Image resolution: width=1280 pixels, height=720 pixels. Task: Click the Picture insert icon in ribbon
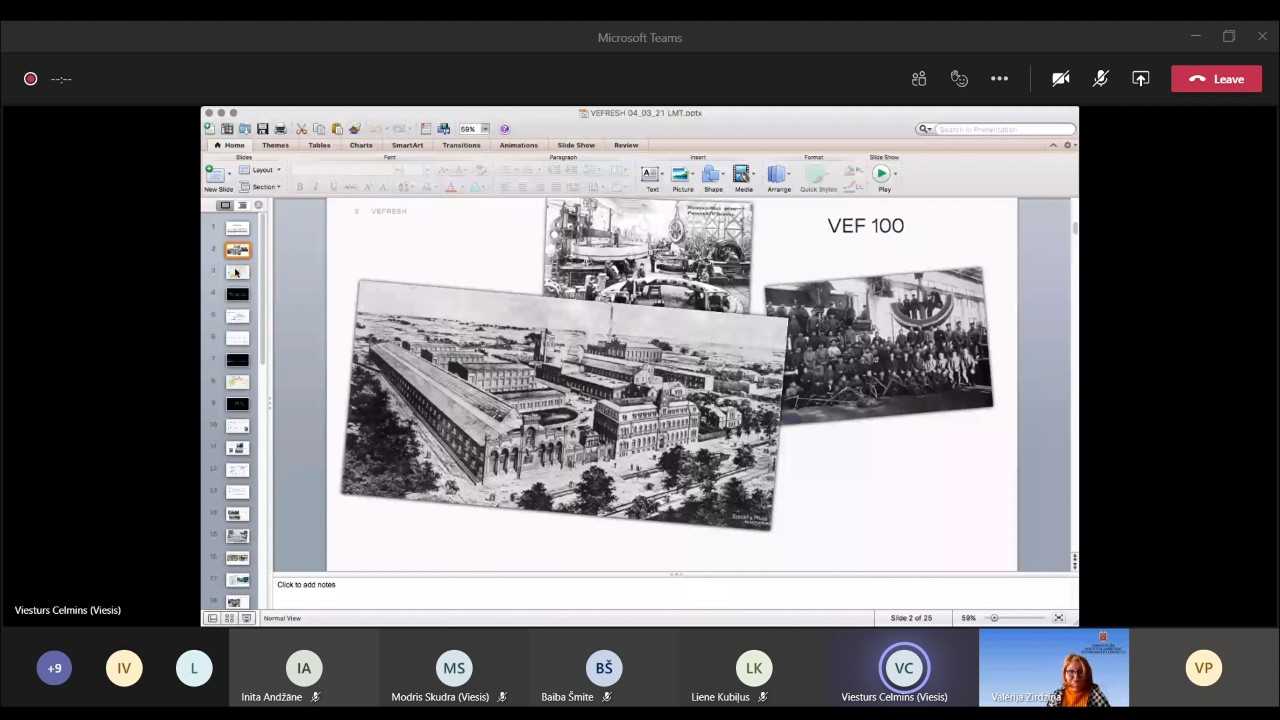click(682, 175)
